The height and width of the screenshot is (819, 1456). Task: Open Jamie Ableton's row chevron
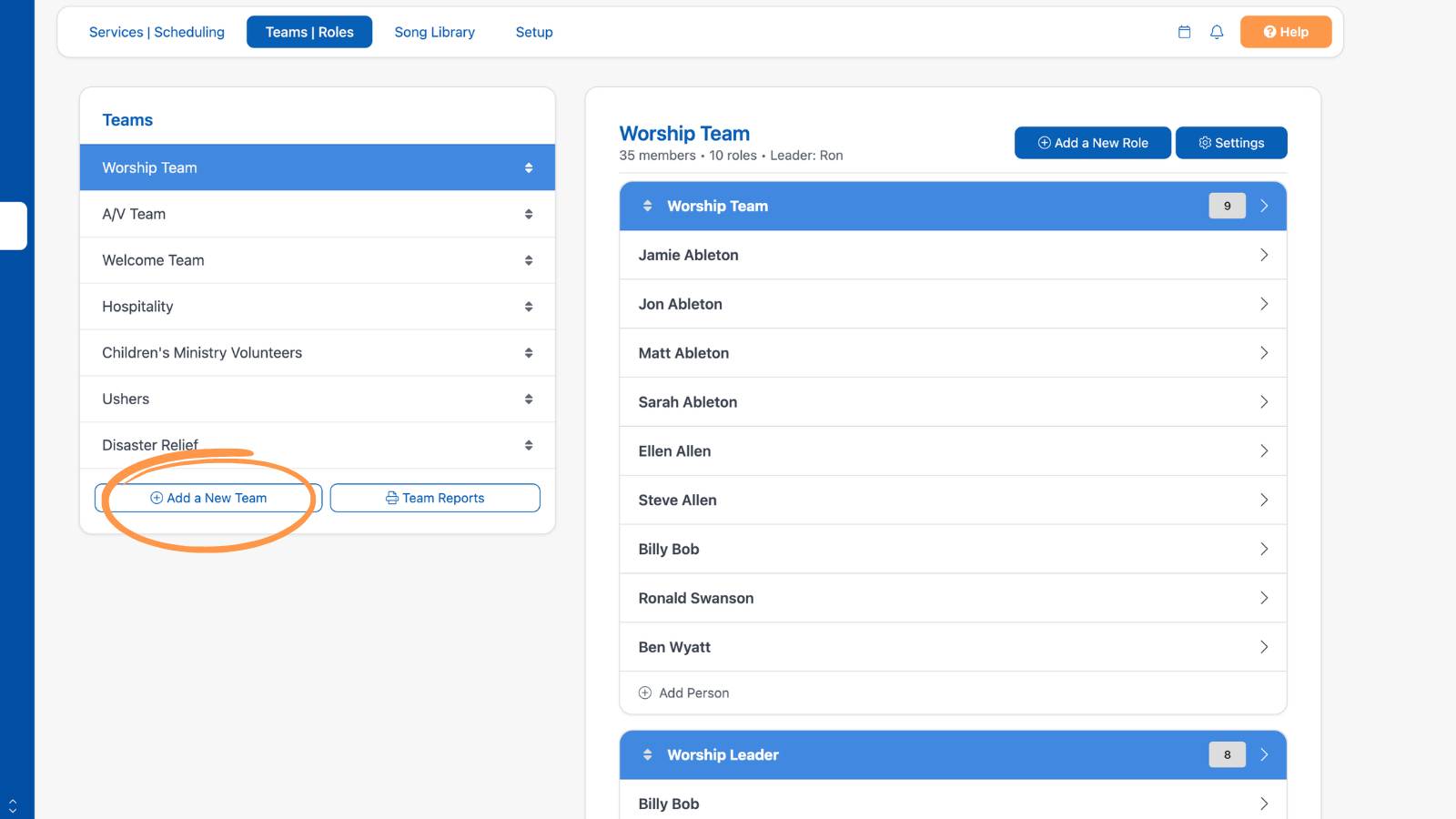(x=1264, y=255)
